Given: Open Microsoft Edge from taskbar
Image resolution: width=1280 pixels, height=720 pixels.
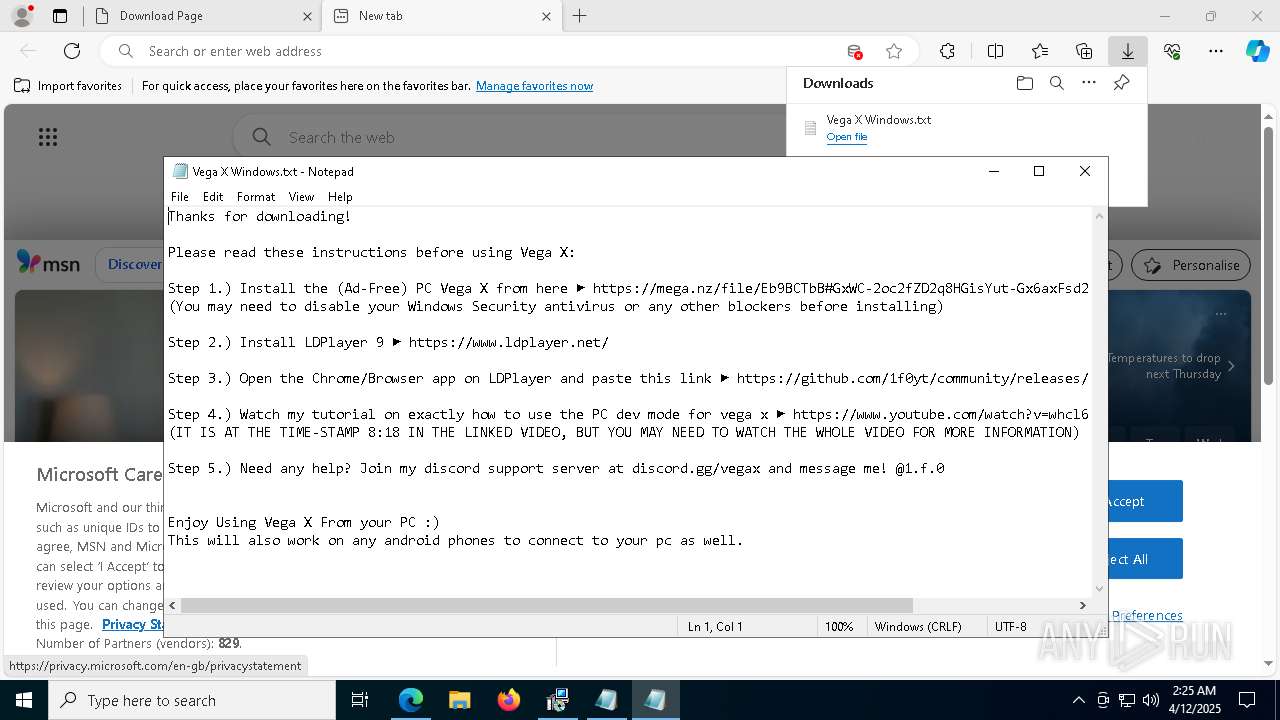Looking at the screenshot, I should click(410, 700).
